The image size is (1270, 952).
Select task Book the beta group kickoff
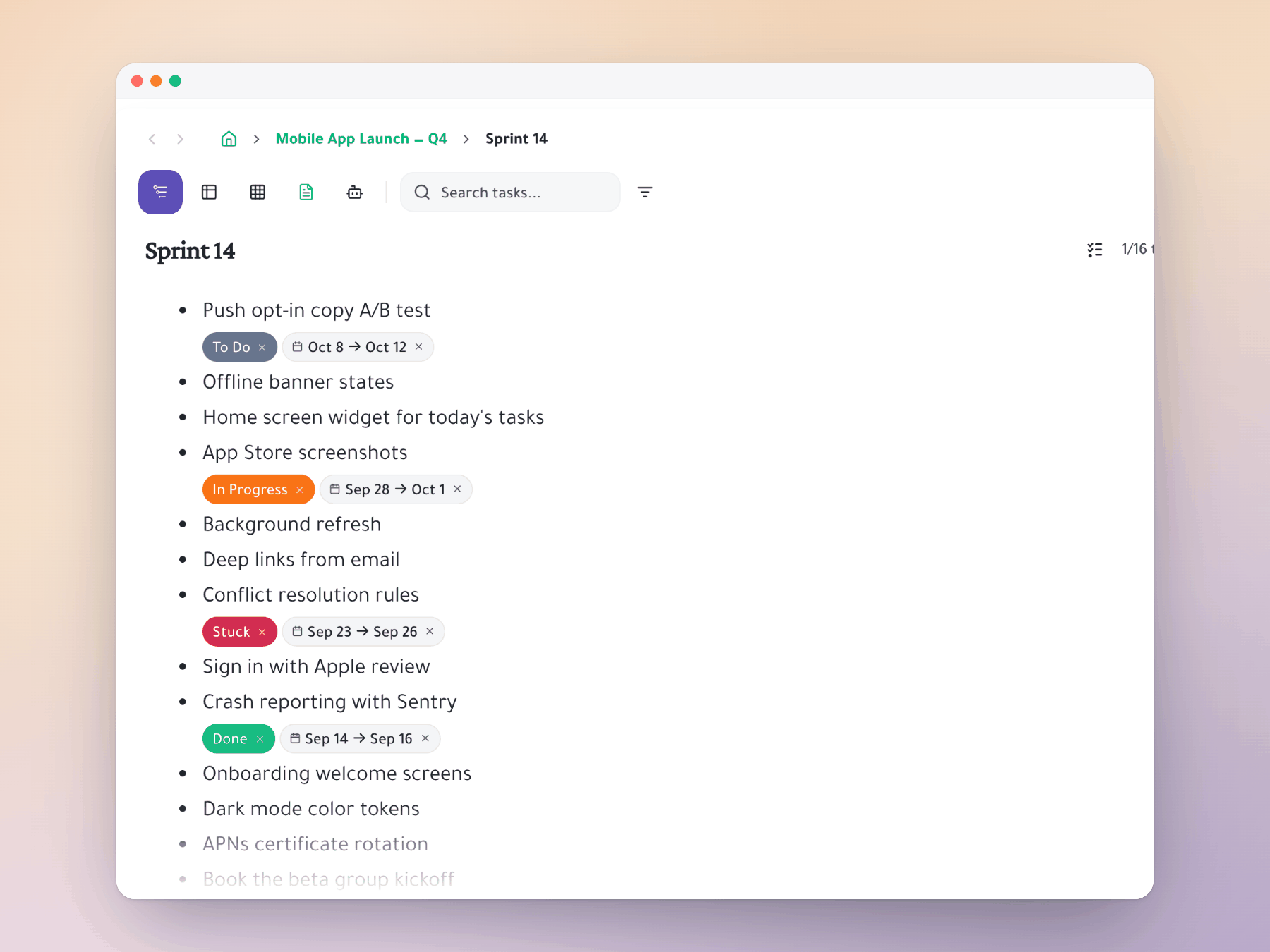point(329,879)
